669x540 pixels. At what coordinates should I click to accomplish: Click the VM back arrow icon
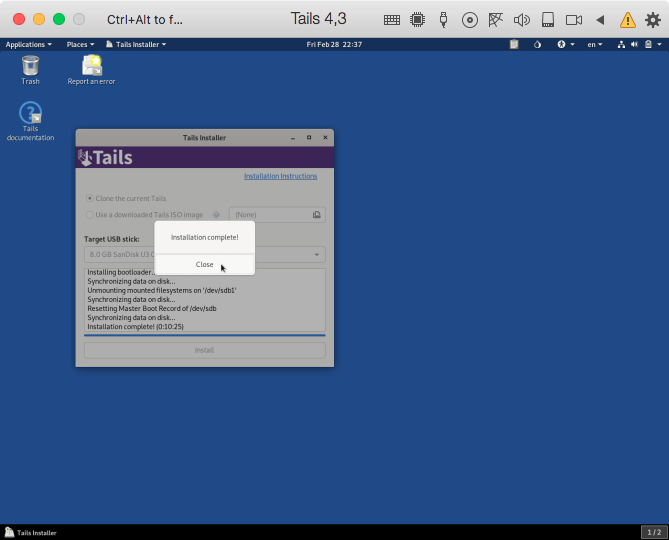[x=600, y=20]
